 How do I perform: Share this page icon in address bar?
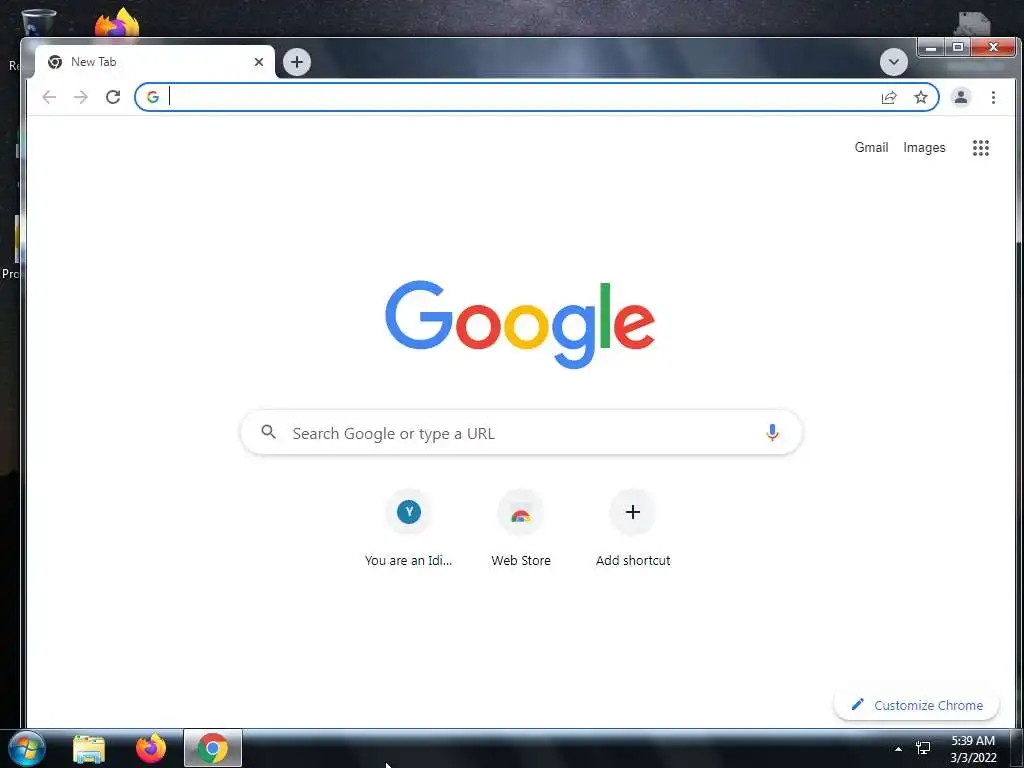[x=889, y=97]
